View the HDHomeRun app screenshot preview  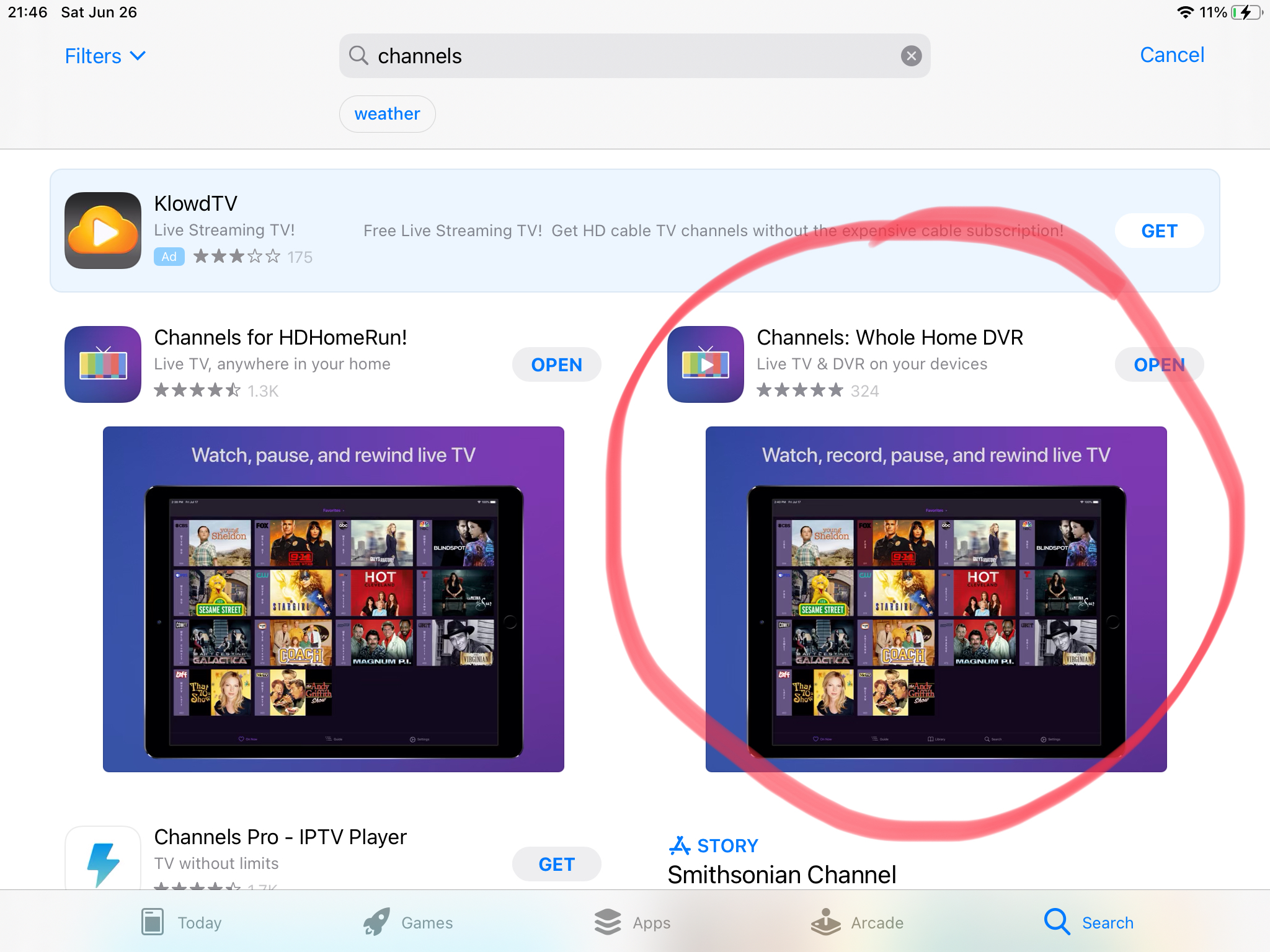pyautogui.click(x=334, y=599)
